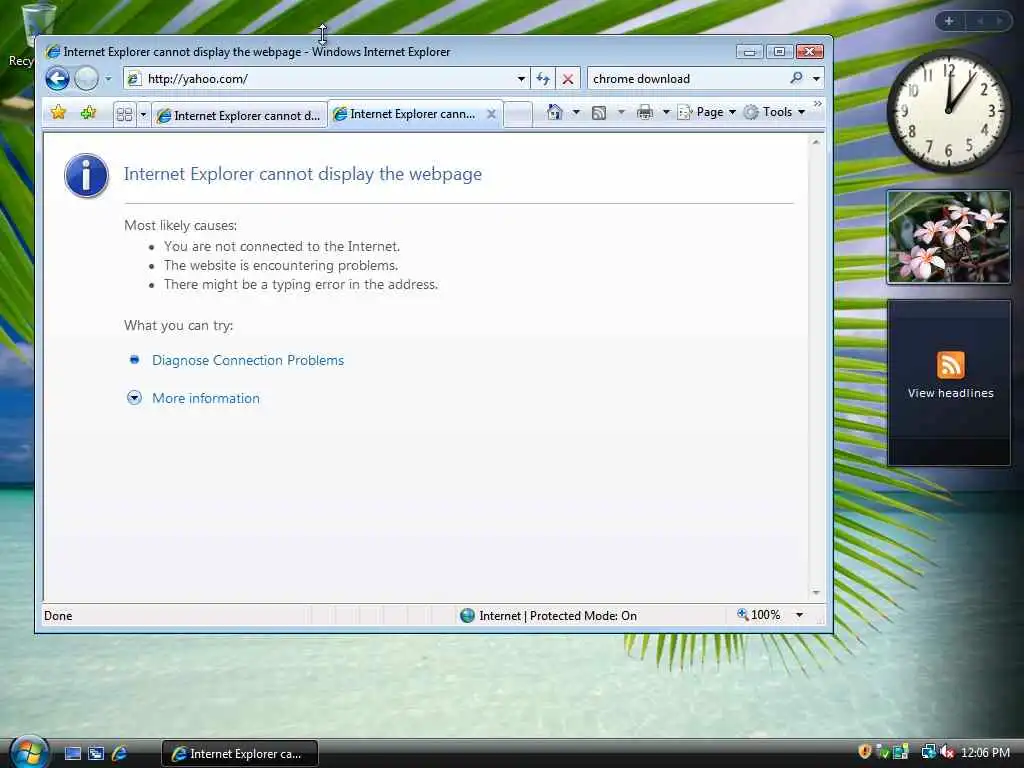The height and width of the screenshot is (768, 1024).
Task: Click 'Internet Explorer ca...' taskbar button
Action: pyautogui.click(x=240, y=754)
